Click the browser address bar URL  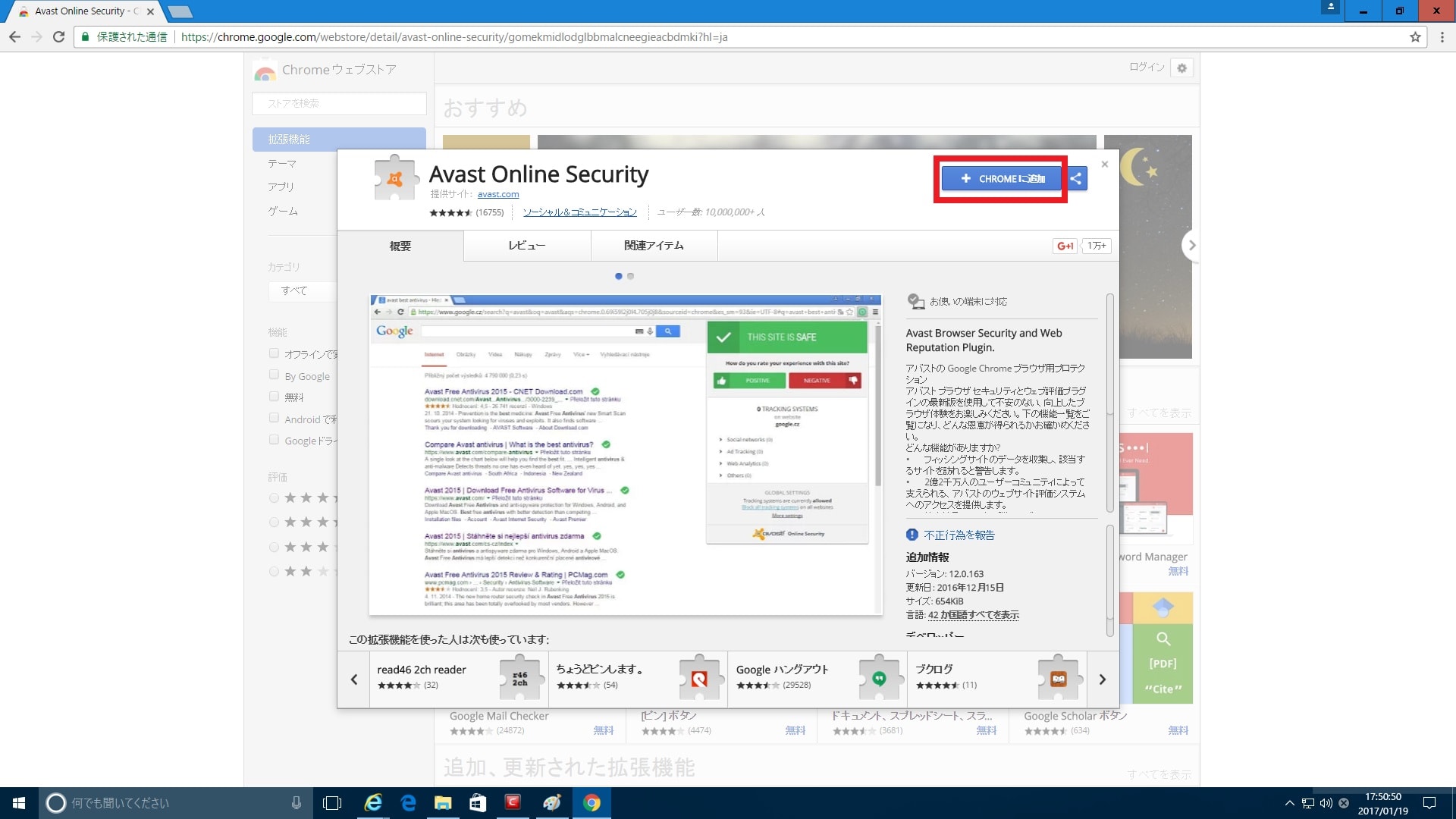coord(454,36)
